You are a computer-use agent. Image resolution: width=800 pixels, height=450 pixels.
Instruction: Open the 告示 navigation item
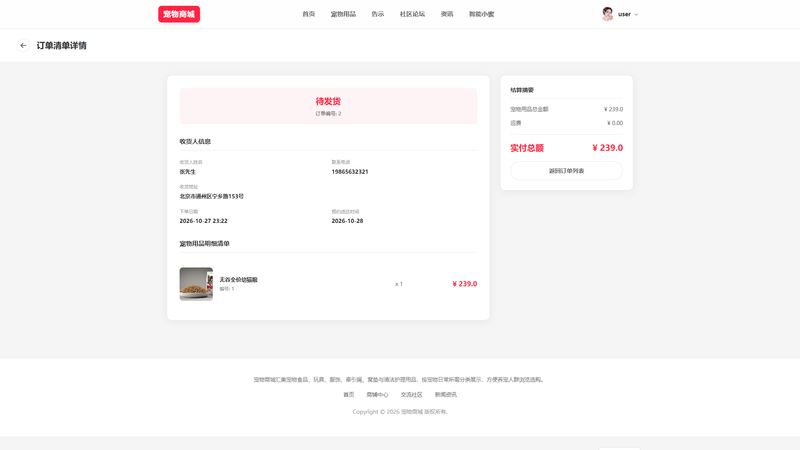click(378, 14)
